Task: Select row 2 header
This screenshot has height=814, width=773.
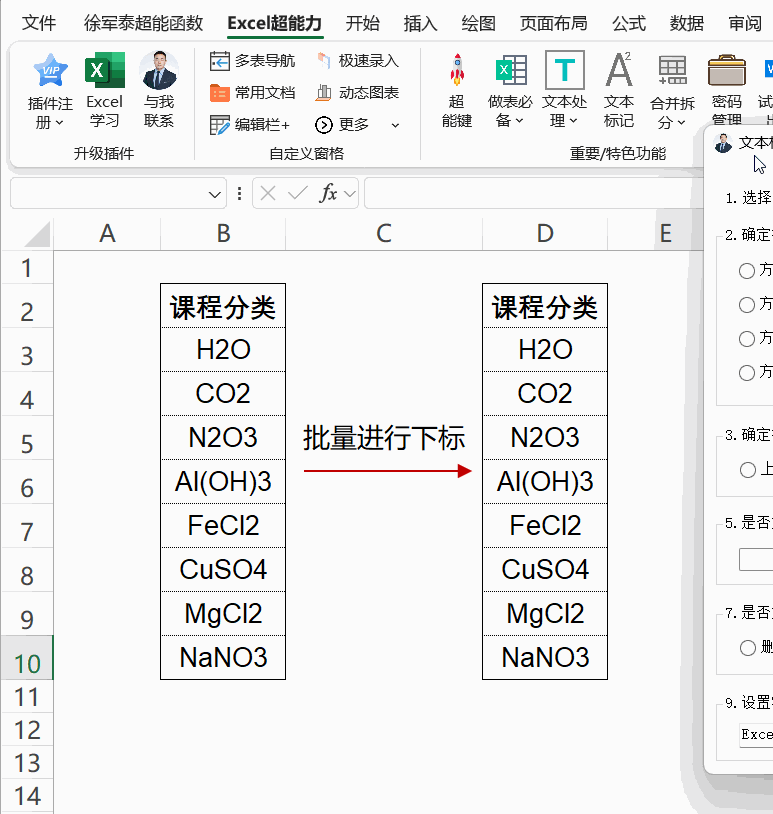Action: tap(27, 305)
